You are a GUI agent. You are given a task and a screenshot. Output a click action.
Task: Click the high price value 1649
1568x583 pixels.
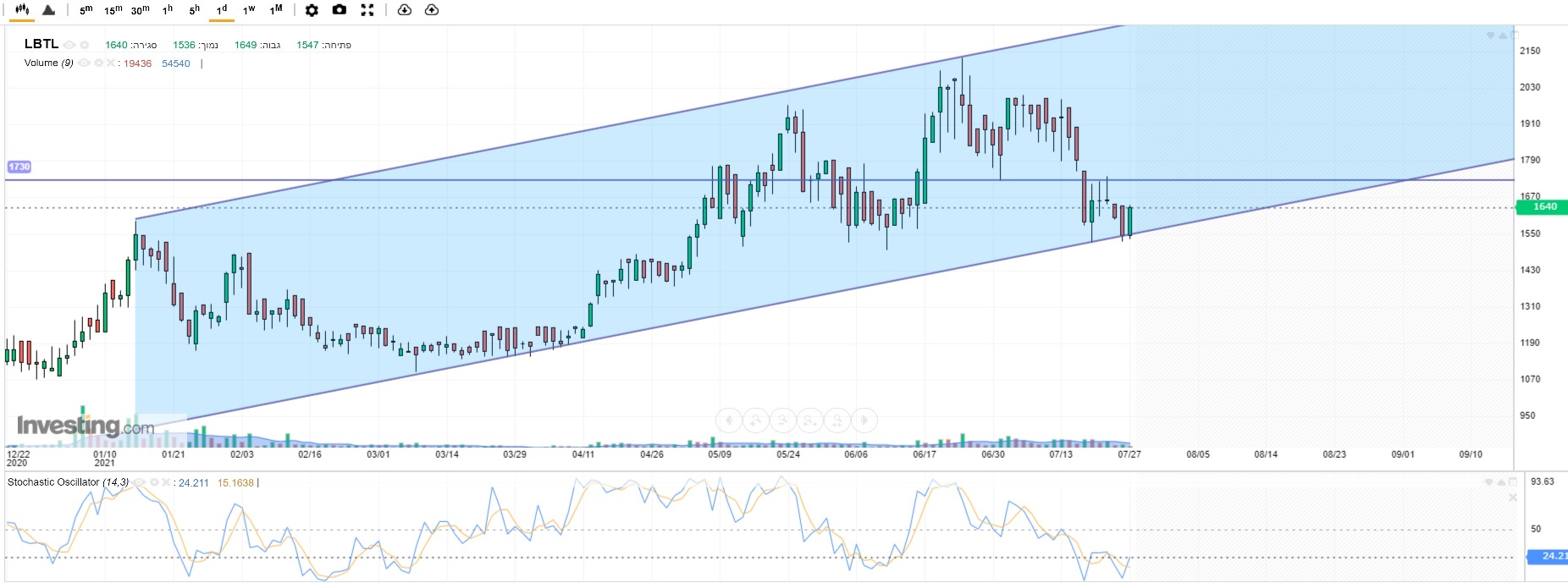point(246,46)
